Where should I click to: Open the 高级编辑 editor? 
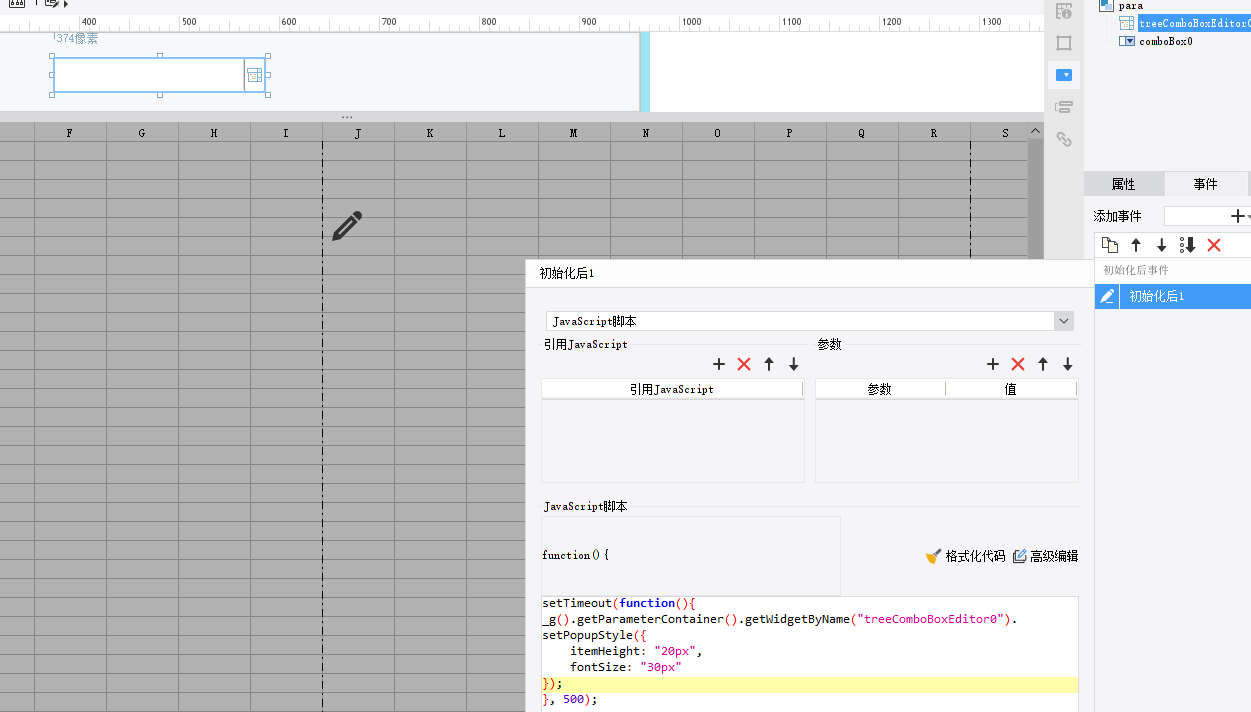click(x=1045, y=556)
